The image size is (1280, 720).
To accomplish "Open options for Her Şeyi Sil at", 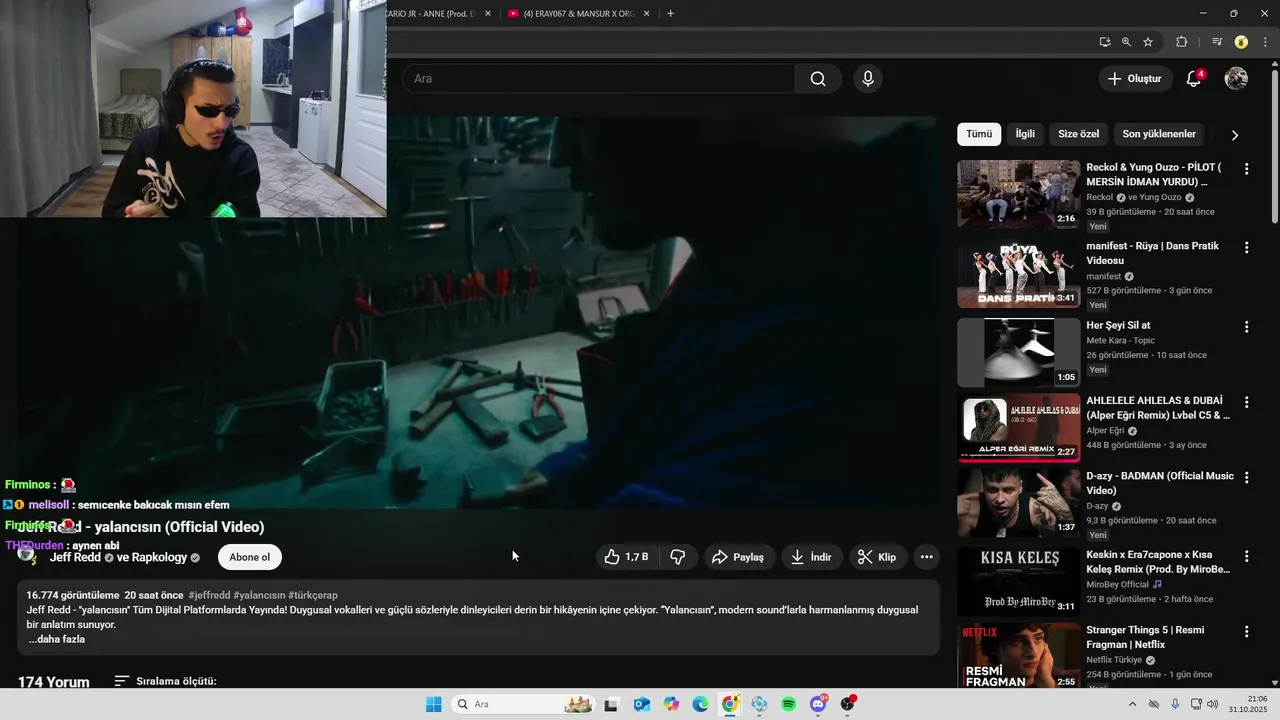I will tap(1246, 326).
